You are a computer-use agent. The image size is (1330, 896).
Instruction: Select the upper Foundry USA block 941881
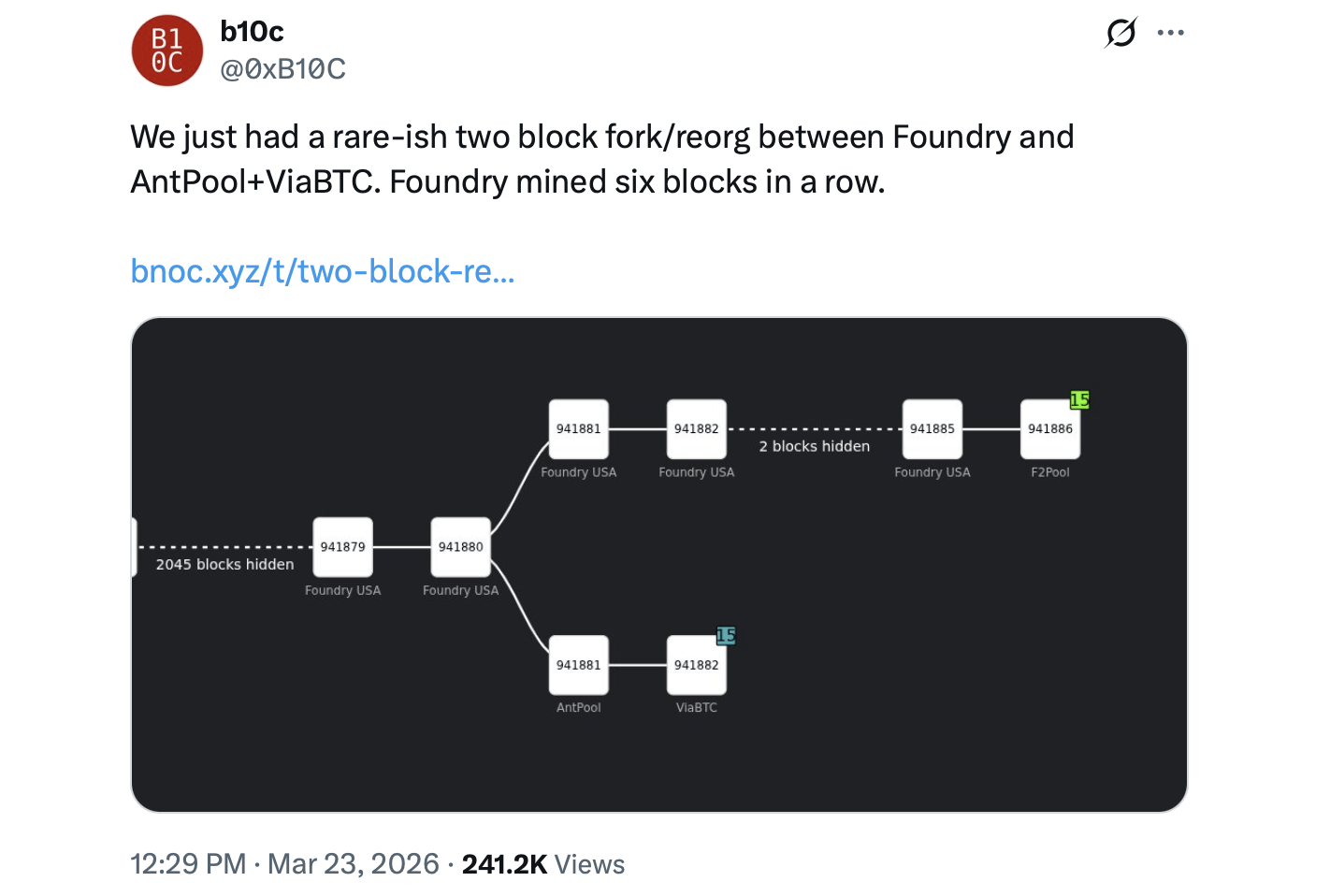coord(578,428)
